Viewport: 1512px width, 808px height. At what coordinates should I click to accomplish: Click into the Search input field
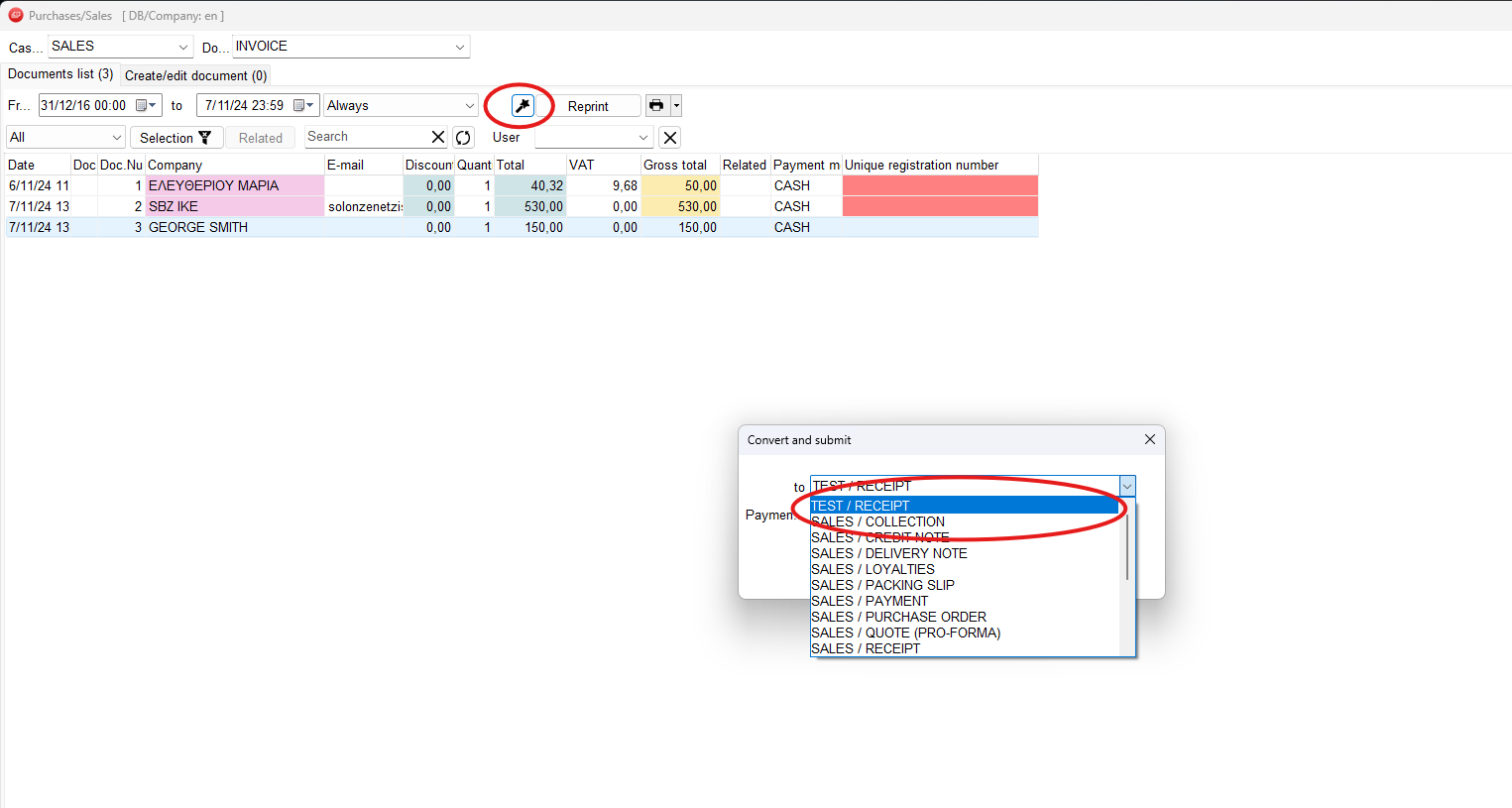365,137
